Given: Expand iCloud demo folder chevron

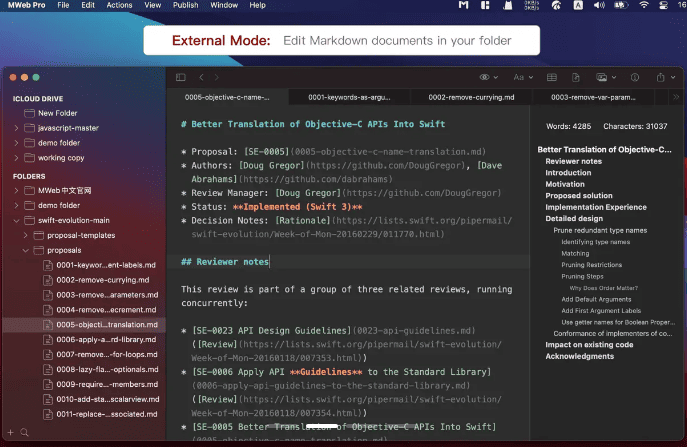Looking at the screenshot, I should pyautogui.click(x=16, y=143).
